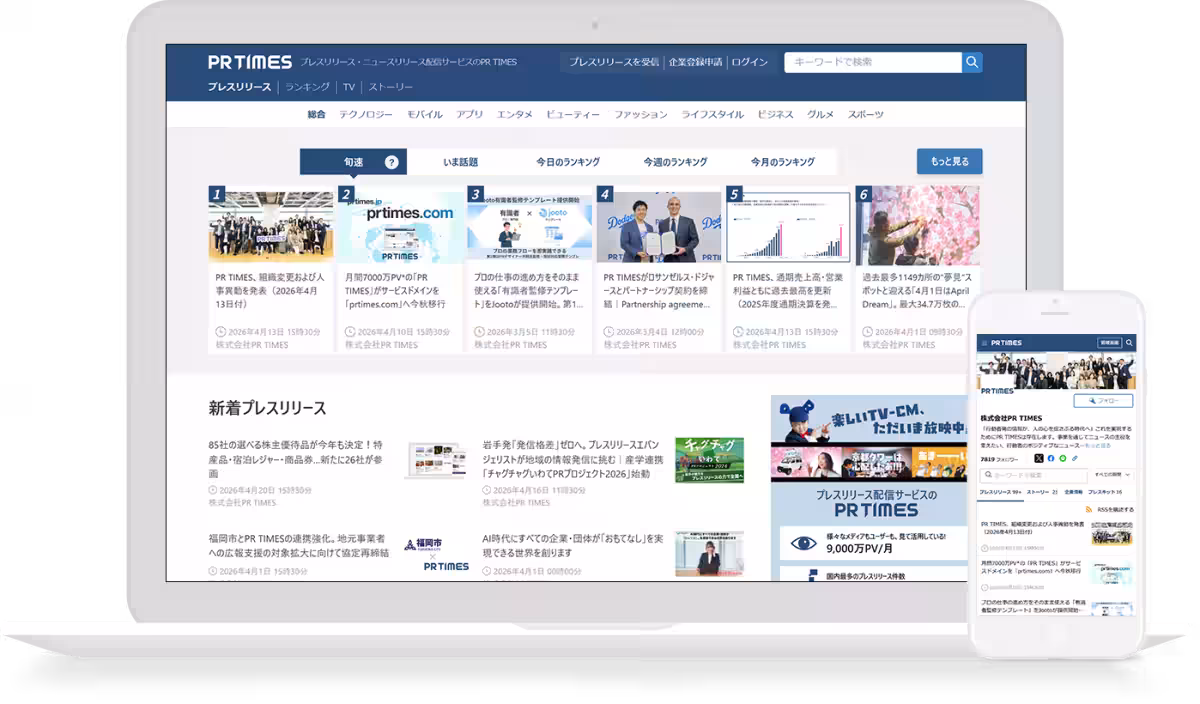The width and height of the screenshot is (1200, 704).
Task: Open article 福岡市とPR TIMESの連携強化
Action: coord(297,546)
